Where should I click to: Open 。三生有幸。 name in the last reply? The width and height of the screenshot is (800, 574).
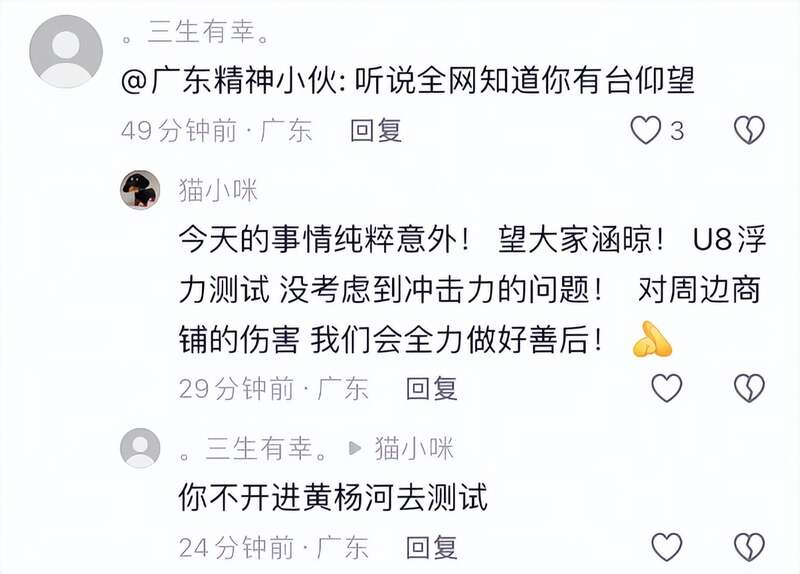click(x=254, y=448)
